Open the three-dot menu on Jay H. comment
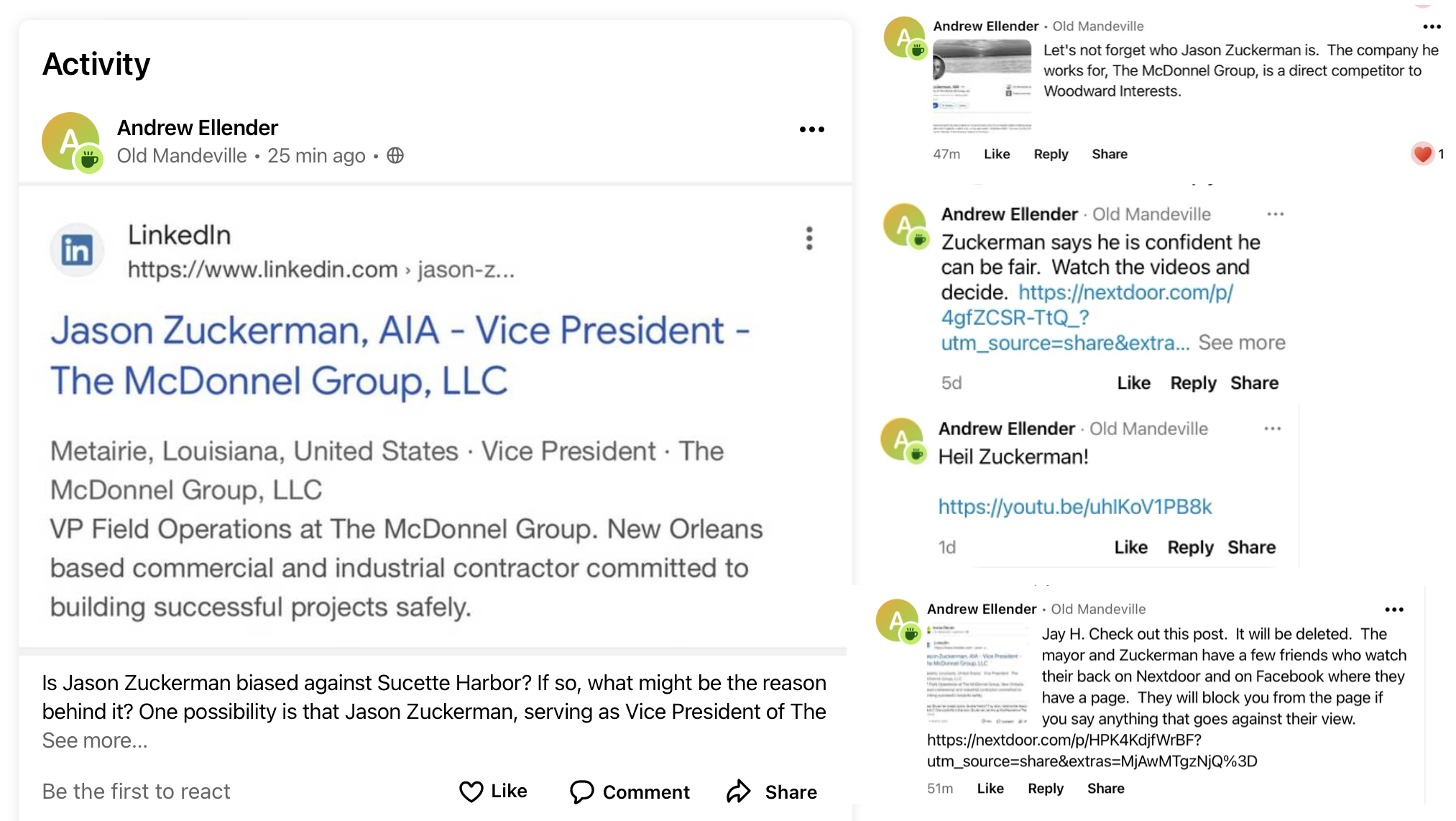Viewport: 1456px width, 821px height. pyautogui.click(x=1394, y=609)
